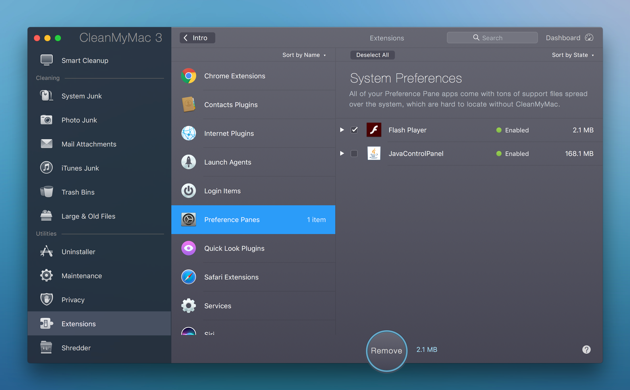Open the Sort by State dropdown
This screenshot has height=390, width=630.
click(x=573, y=55)
